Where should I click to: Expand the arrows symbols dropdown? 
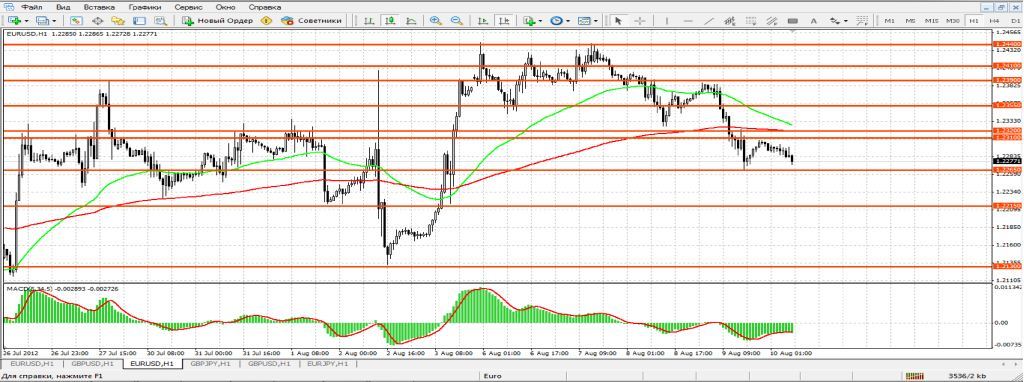pos(845,21)
